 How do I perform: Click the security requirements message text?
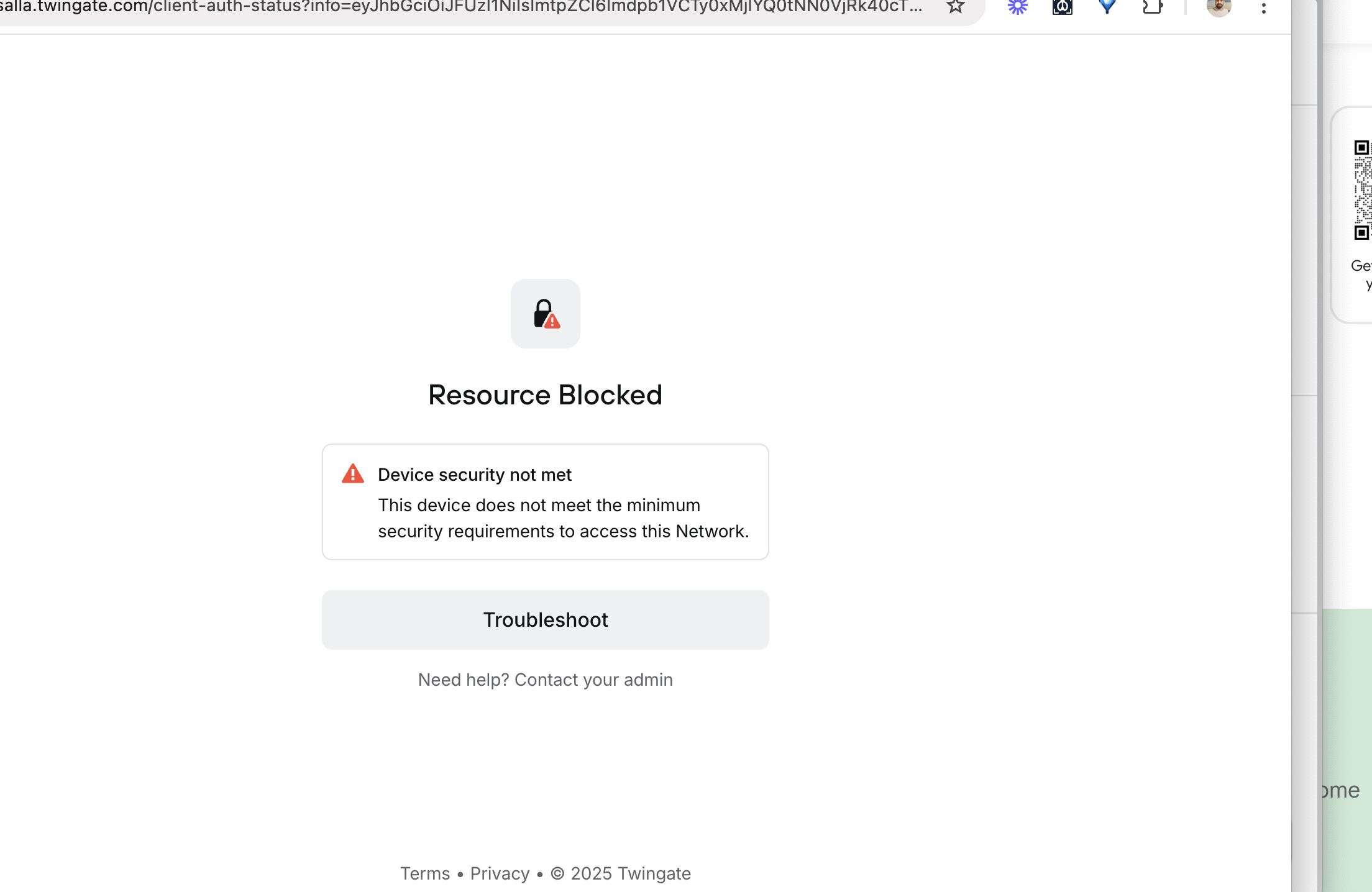tap(563, 518)
